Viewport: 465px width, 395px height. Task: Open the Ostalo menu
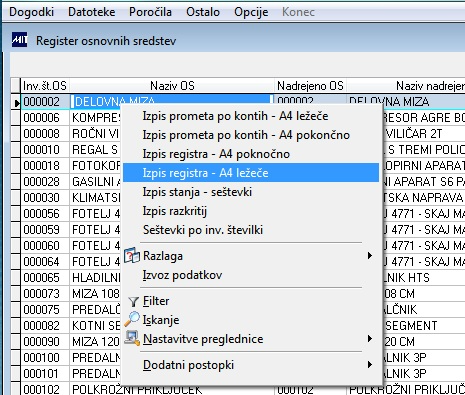[203, 12]
